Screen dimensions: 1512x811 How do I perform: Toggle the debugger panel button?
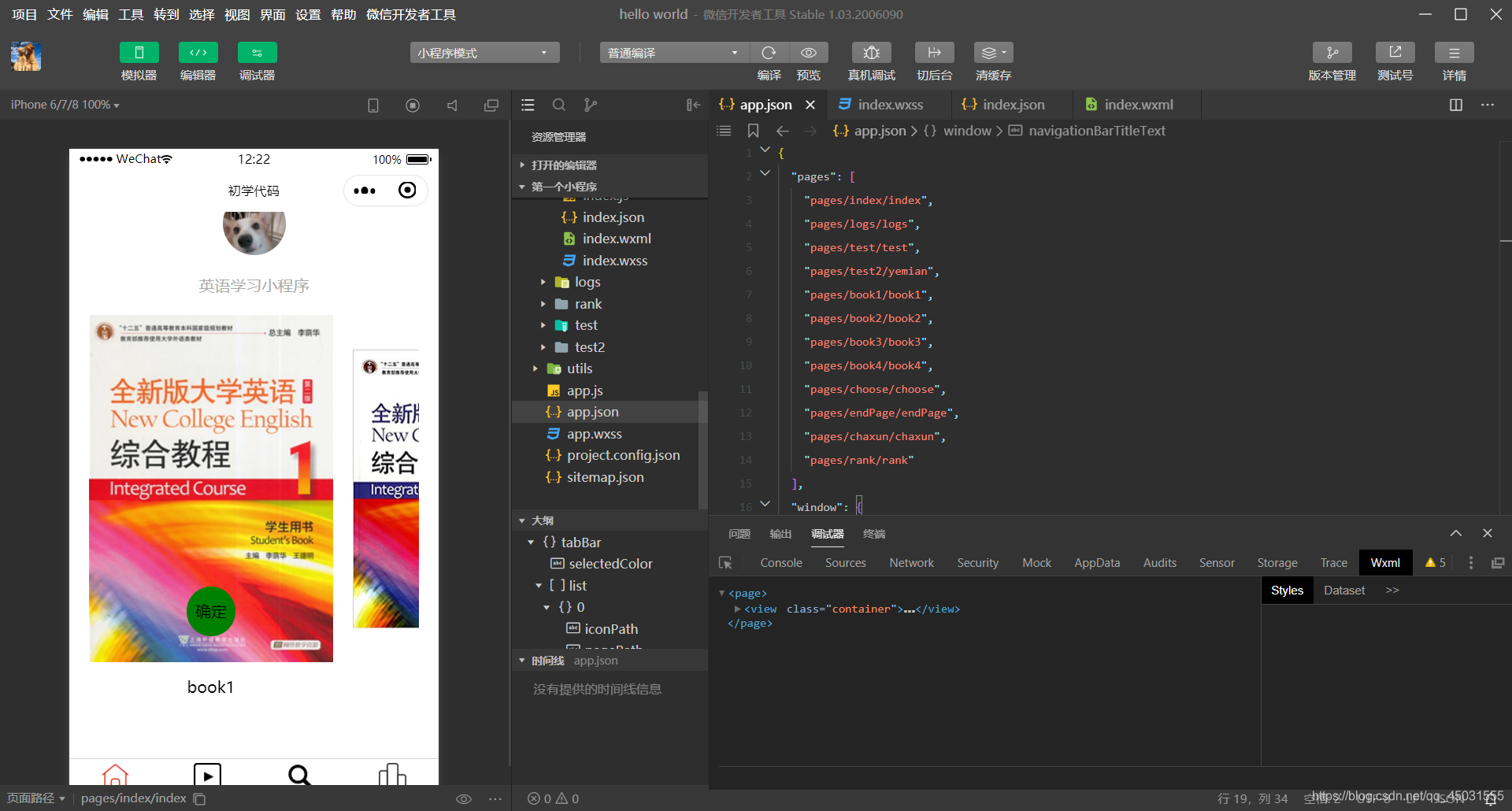(257, 53)
